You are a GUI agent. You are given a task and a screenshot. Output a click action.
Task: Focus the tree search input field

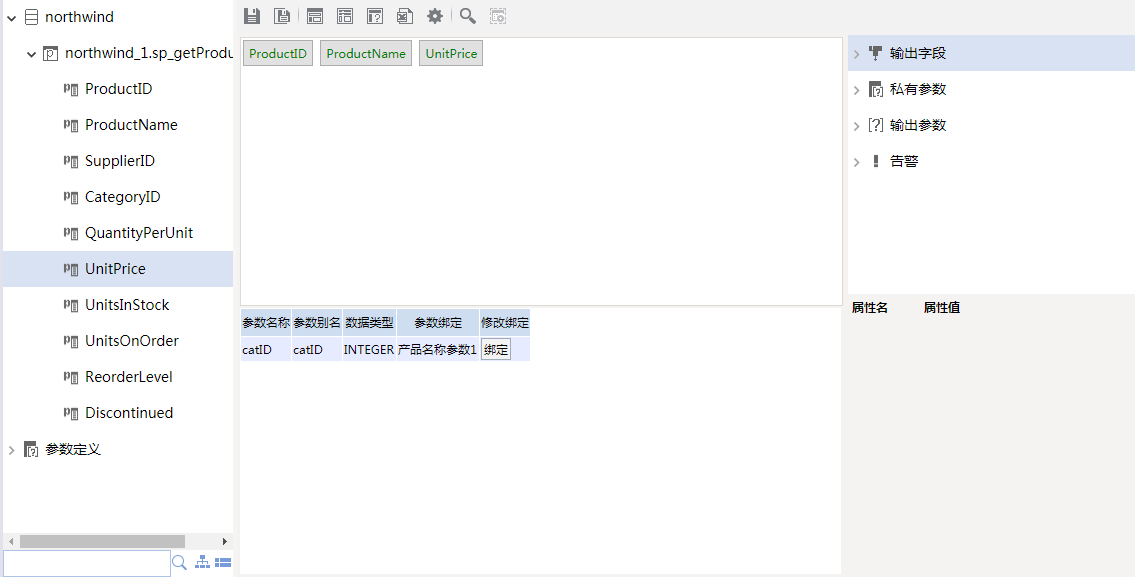click(x=87, y=563)
